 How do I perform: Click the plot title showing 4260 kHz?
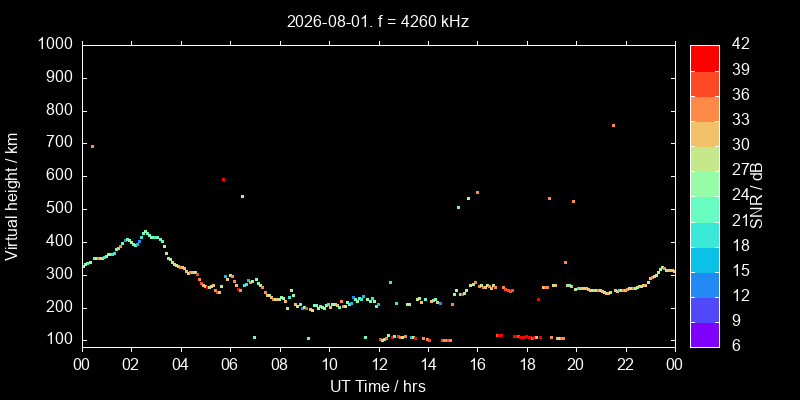[x=378, y=21]
